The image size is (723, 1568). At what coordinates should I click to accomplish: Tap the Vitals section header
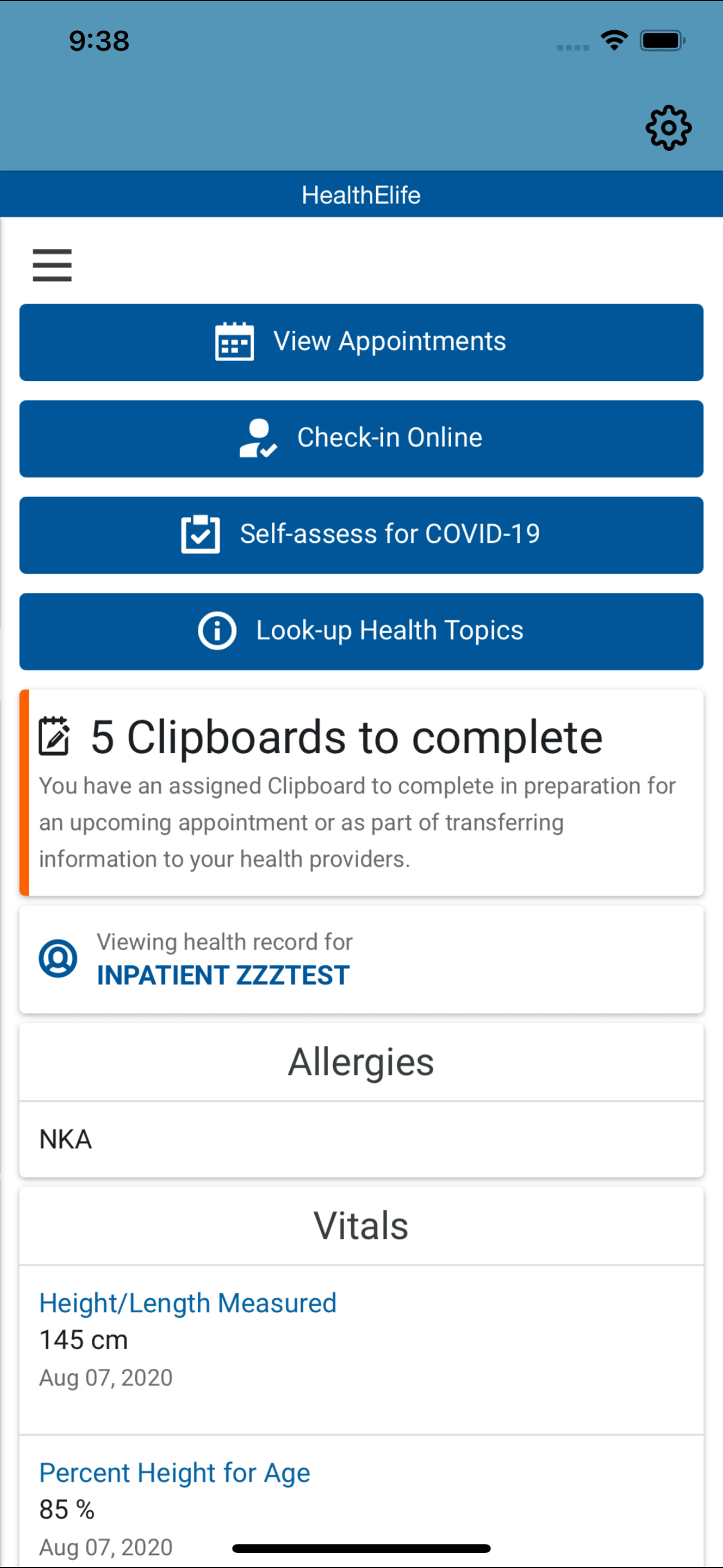click(x=361, y=1225)
